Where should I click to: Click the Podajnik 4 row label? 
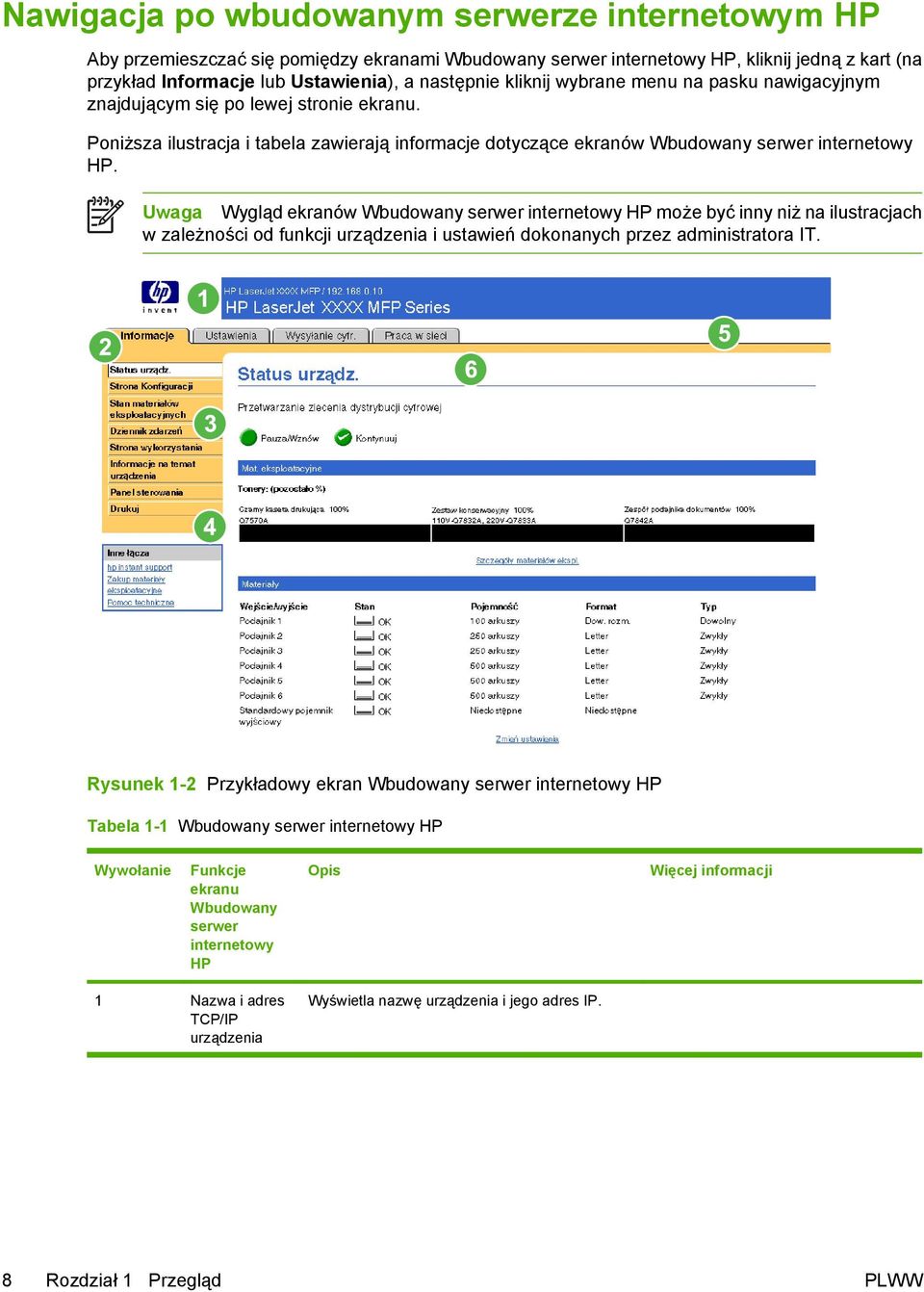[x=260, y=665]
